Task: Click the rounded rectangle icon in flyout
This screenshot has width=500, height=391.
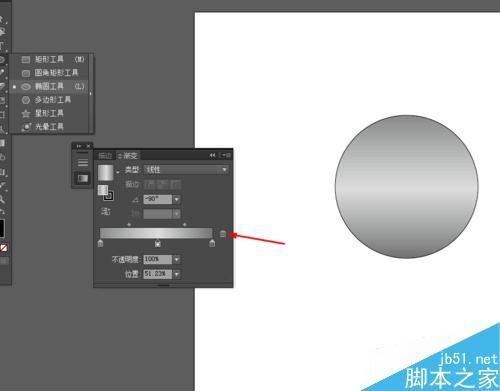Action: click(26, 73)
